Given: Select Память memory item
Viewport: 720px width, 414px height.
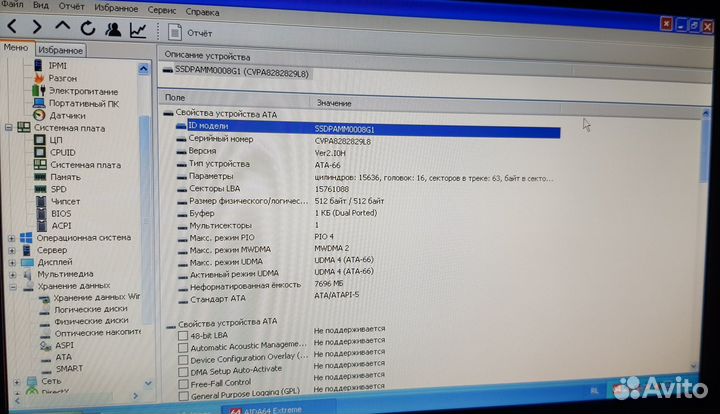Looking at the screenshot, I should click(65, 177).
